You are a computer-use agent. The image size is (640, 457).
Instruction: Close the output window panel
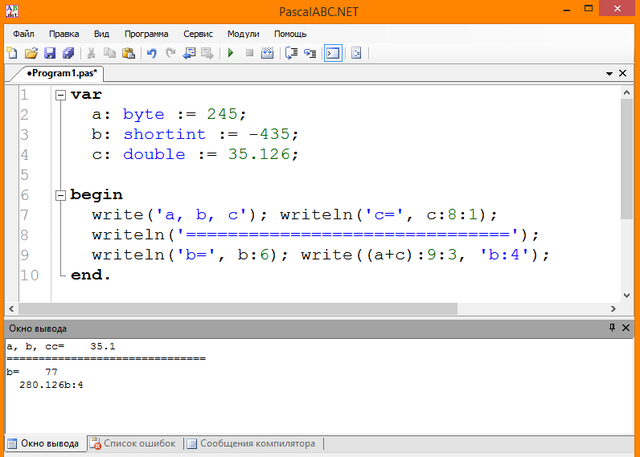[626, 327]
